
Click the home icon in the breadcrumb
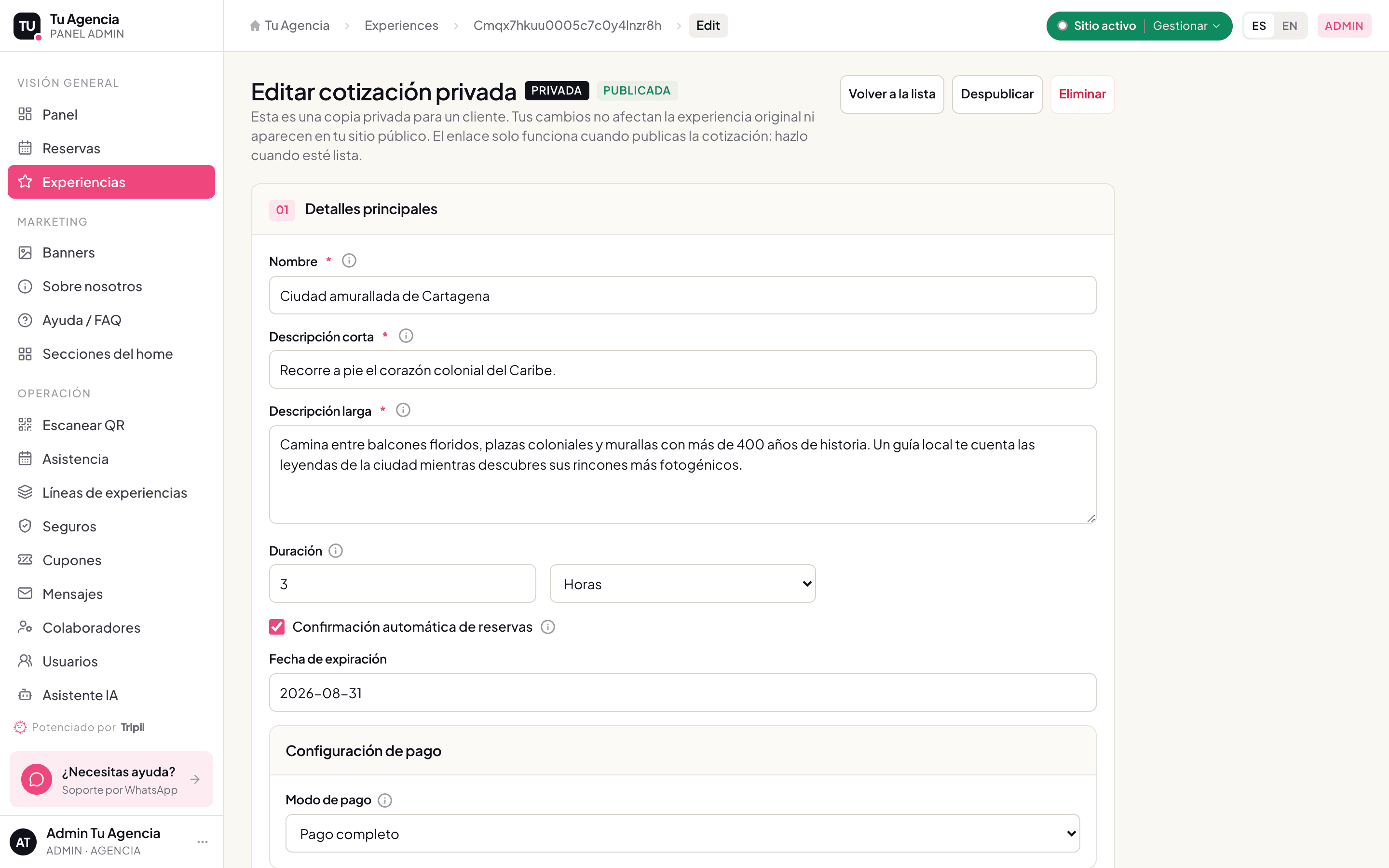(256, 26)
